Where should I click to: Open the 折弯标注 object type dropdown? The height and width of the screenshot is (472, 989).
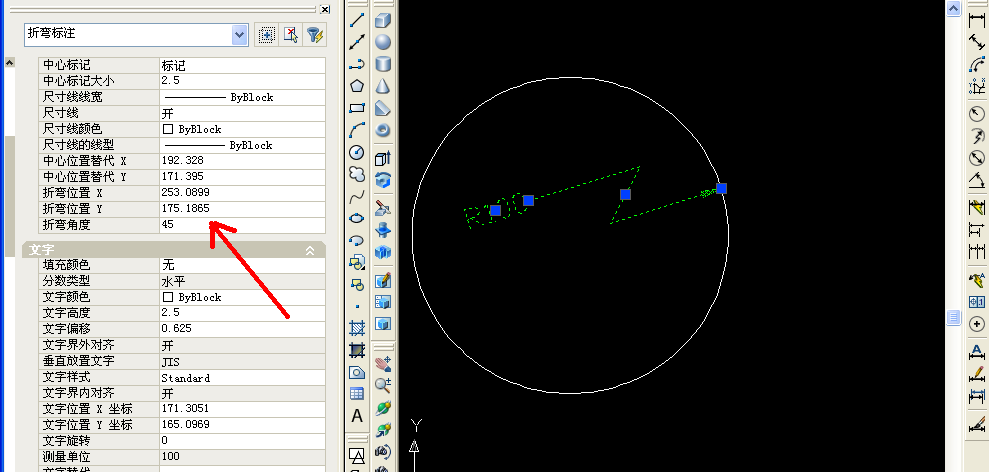(x=240, y=35)
